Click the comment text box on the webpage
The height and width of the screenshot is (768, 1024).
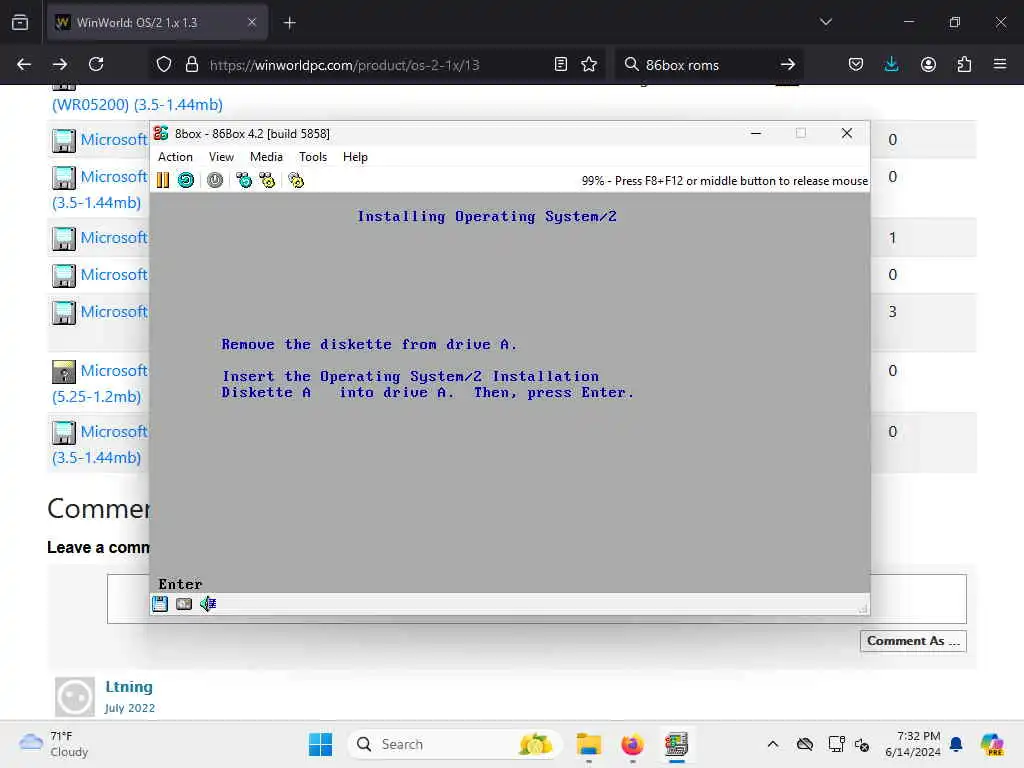(x=537, y=599)
